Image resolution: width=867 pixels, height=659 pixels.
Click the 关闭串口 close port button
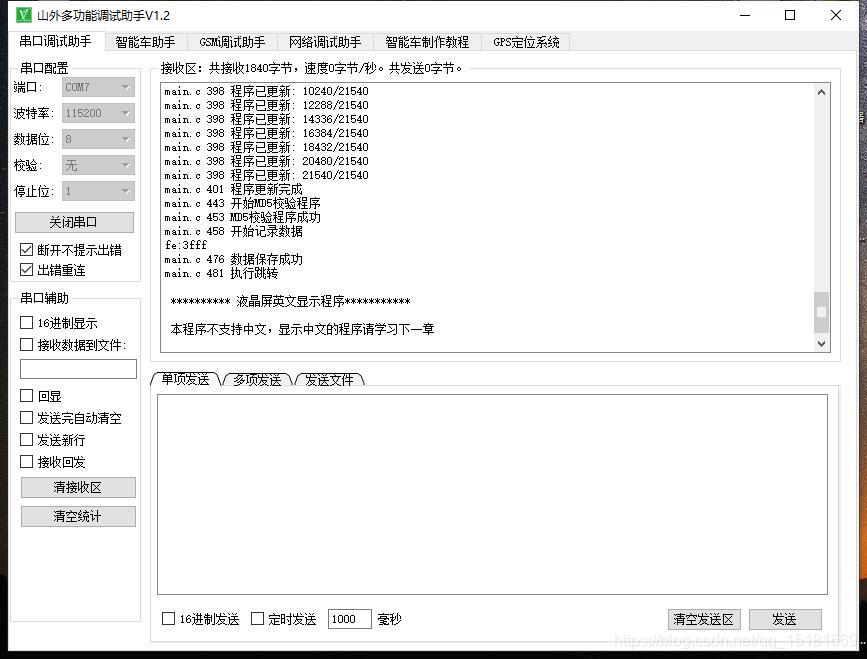[x=77, y=221]
